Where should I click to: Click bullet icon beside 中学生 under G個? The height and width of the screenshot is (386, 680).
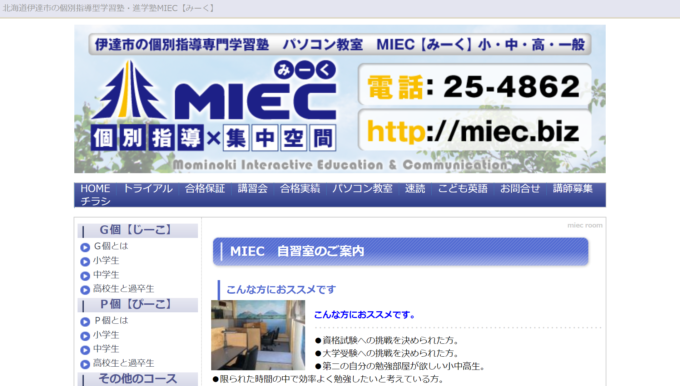pos(85,276)
